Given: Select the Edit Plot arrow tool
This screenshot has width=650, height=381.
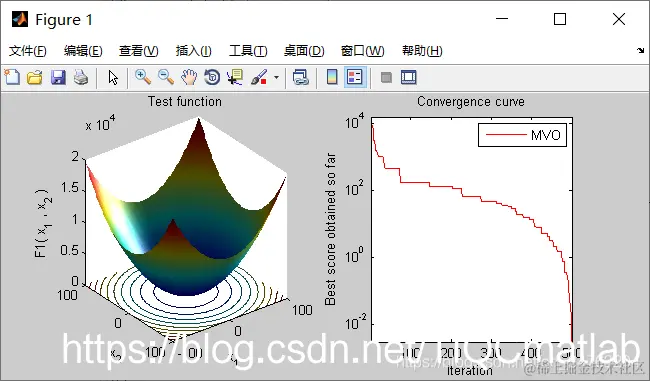Looking at the screenshot, I should (113, 78).
